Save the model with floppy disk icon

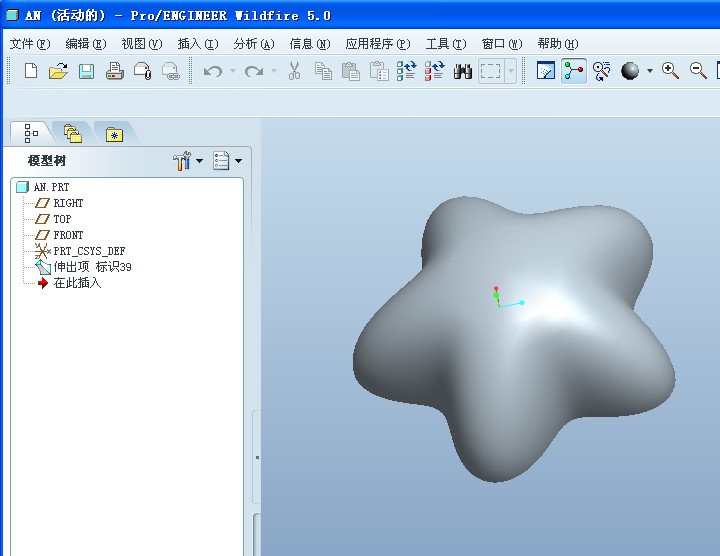tap(86, 72)
